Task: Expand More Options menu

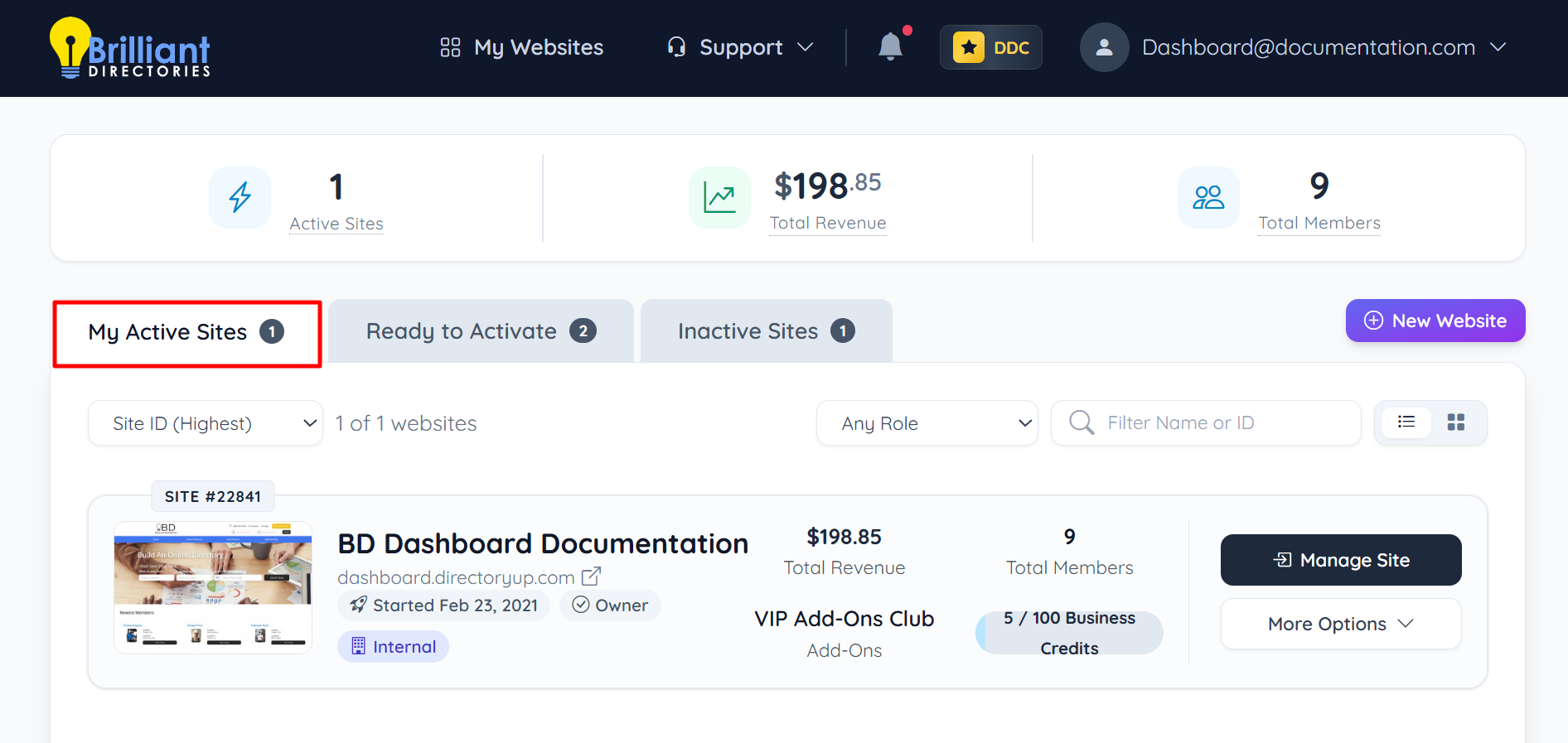Action: [1341, 624]
